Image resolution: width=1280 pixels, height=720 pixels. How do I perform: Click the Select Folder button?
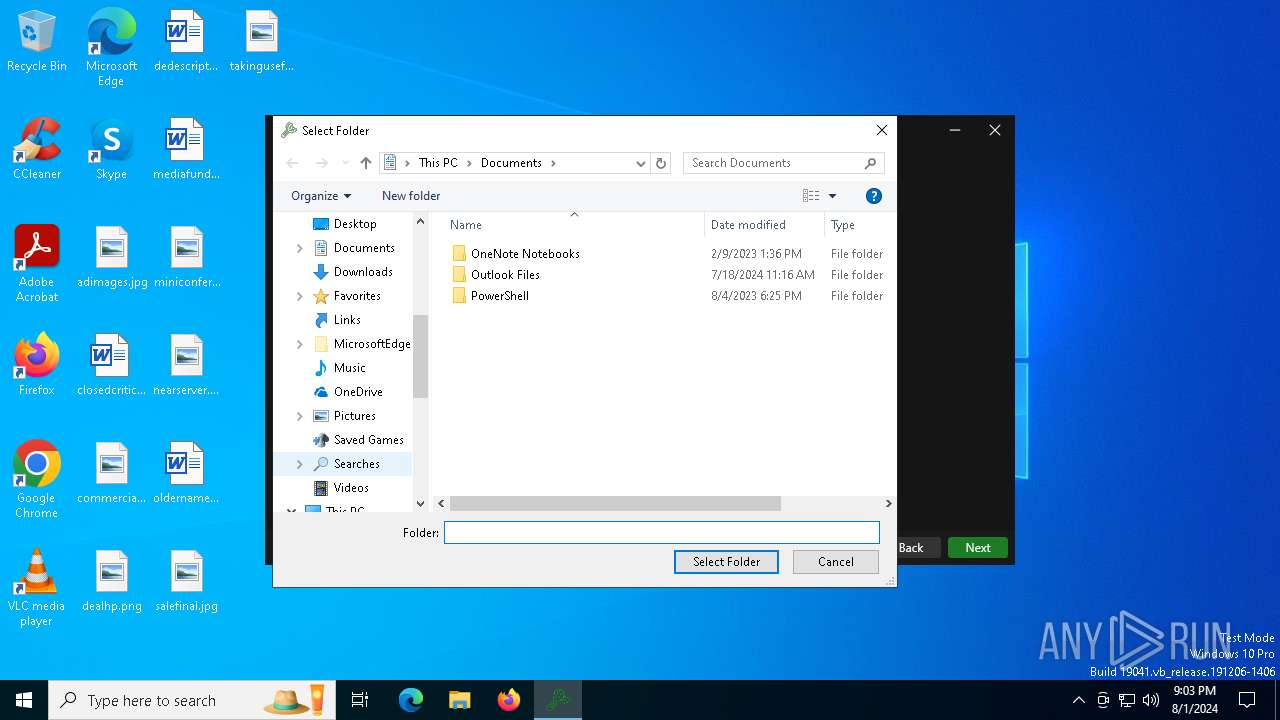[x=727, y=562]
